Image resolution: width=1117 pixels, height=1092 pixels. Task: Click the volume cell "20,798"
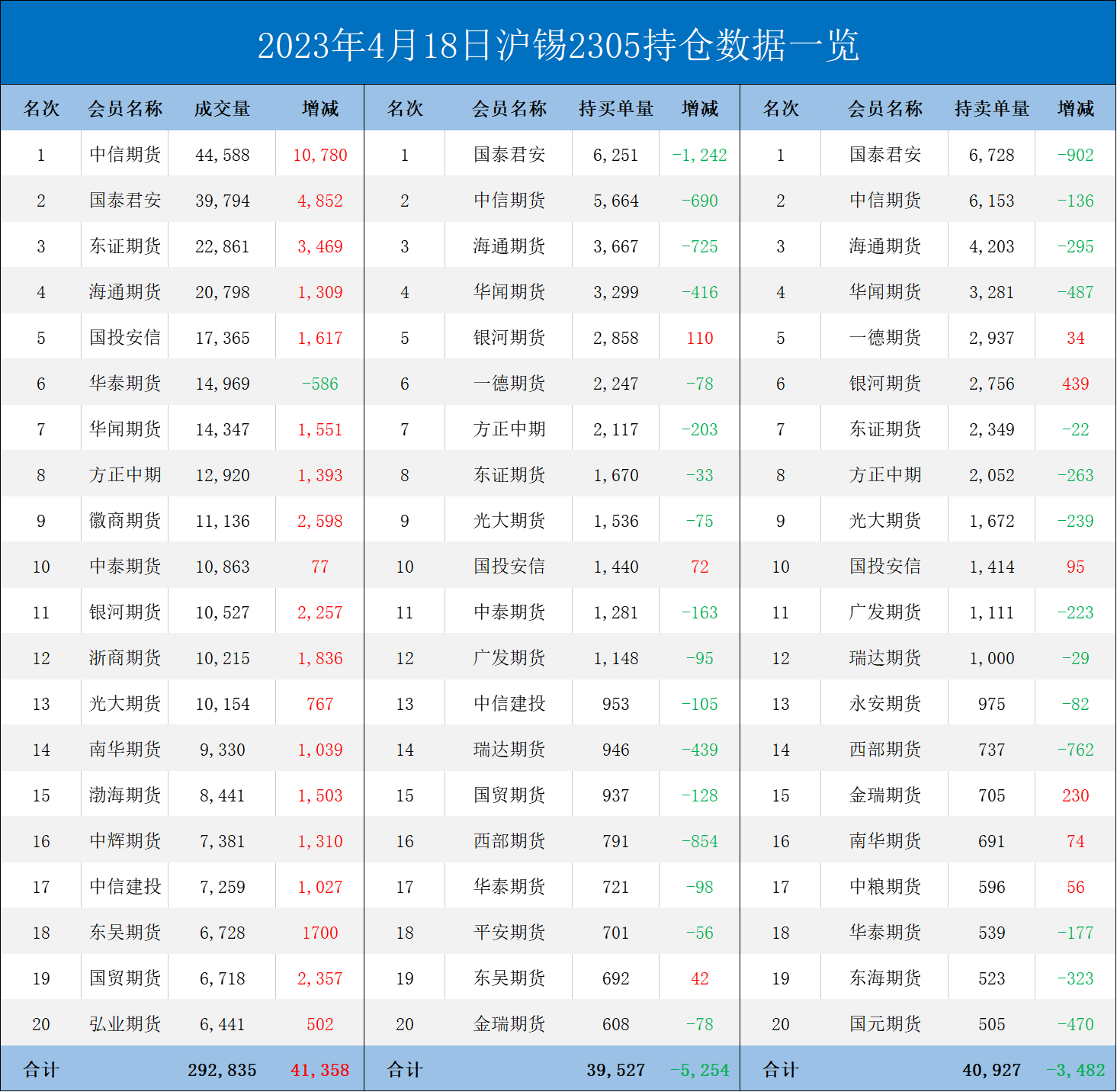pos(223,292)
